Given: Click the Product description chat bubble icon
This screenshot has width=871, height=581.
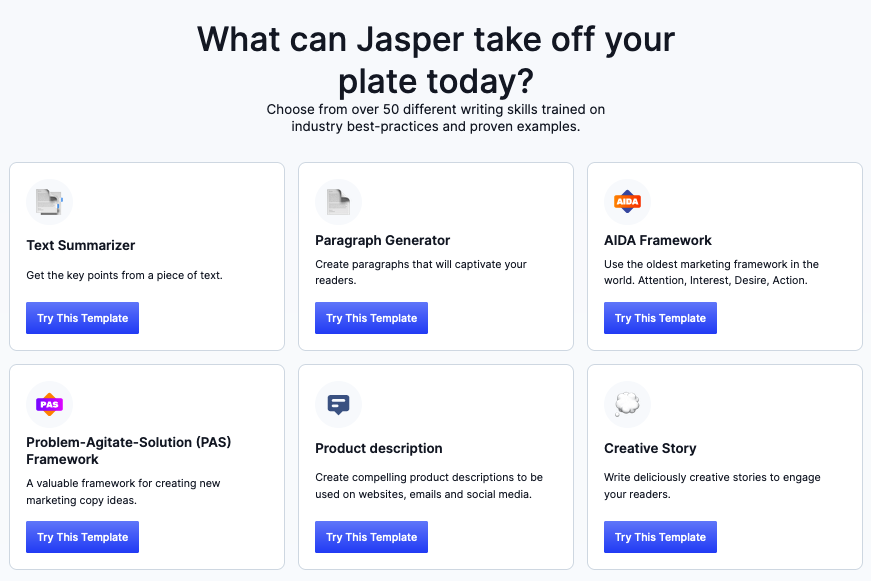Looking at the screenshot, I should point(338,404).
